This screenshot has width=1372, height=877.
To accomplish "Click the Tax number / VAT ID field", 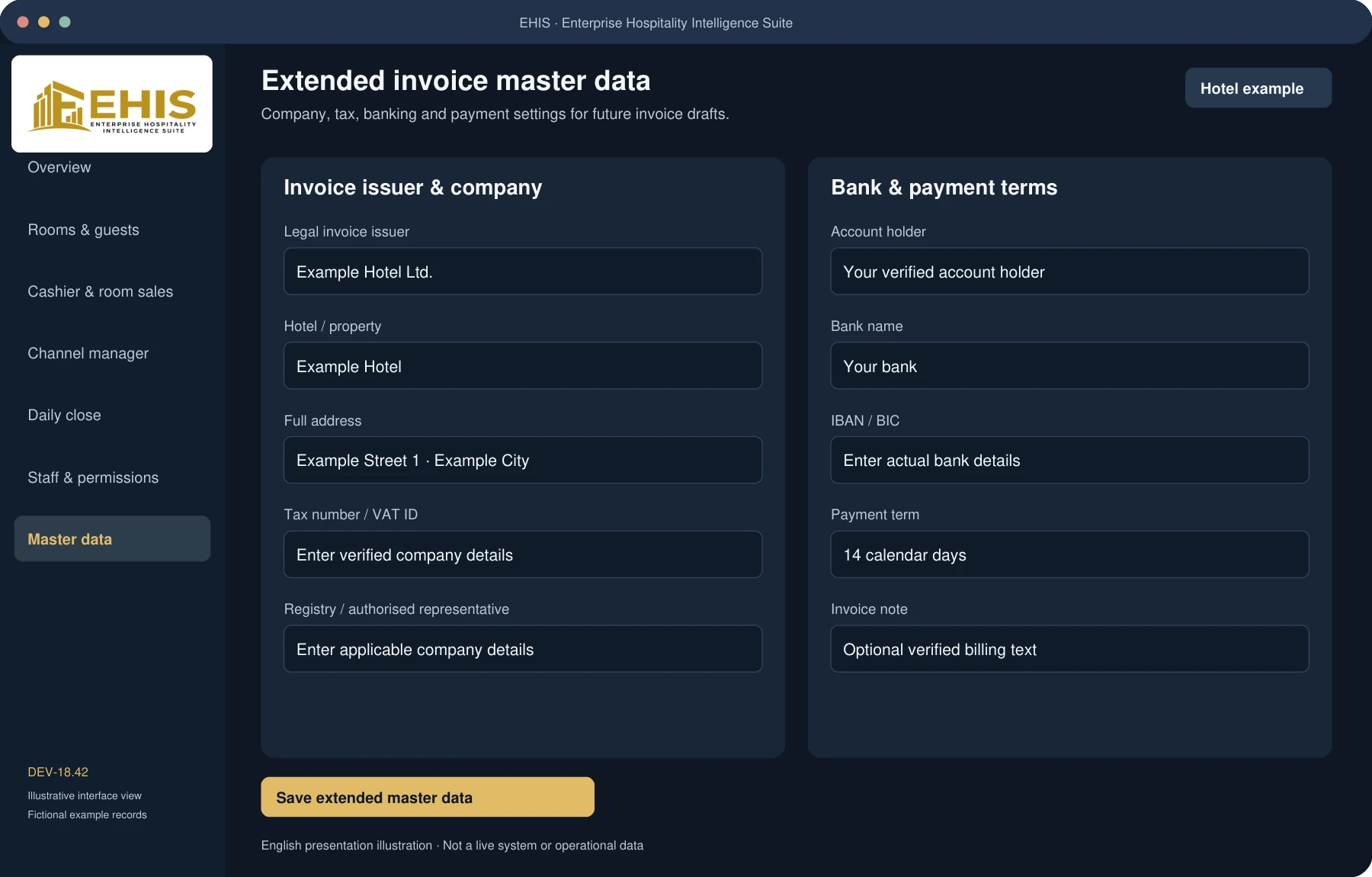I will (523, 554).
